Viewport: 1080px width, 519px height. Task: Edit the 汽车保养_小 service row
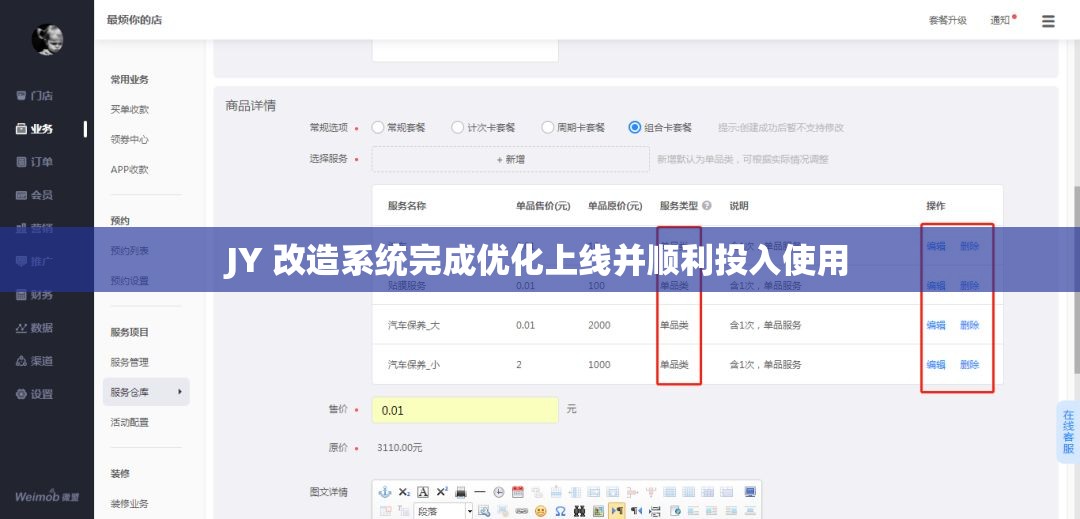point(935,365)
